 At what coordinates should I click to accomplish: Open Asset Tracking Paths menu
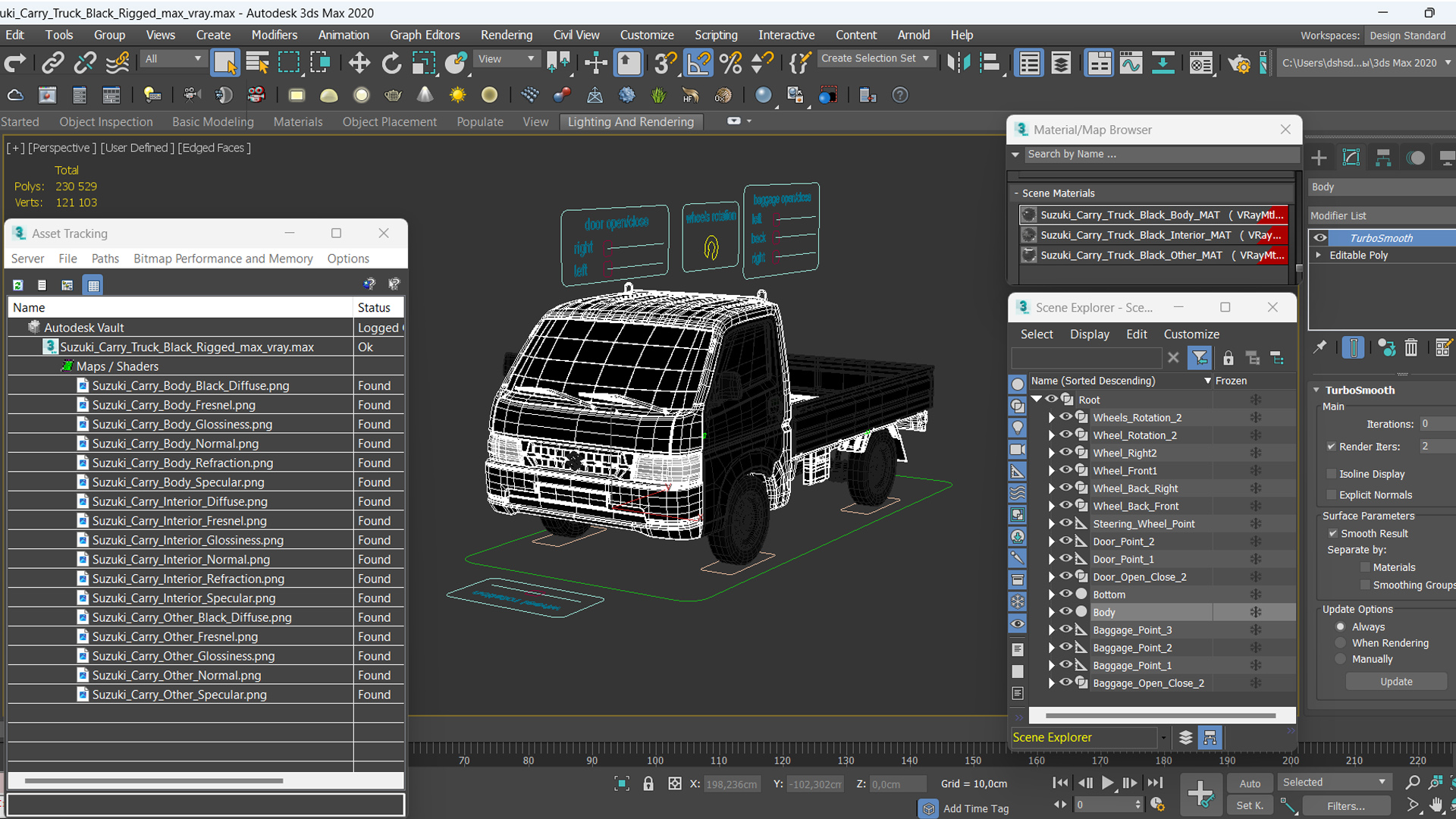[x=105, y=259]
